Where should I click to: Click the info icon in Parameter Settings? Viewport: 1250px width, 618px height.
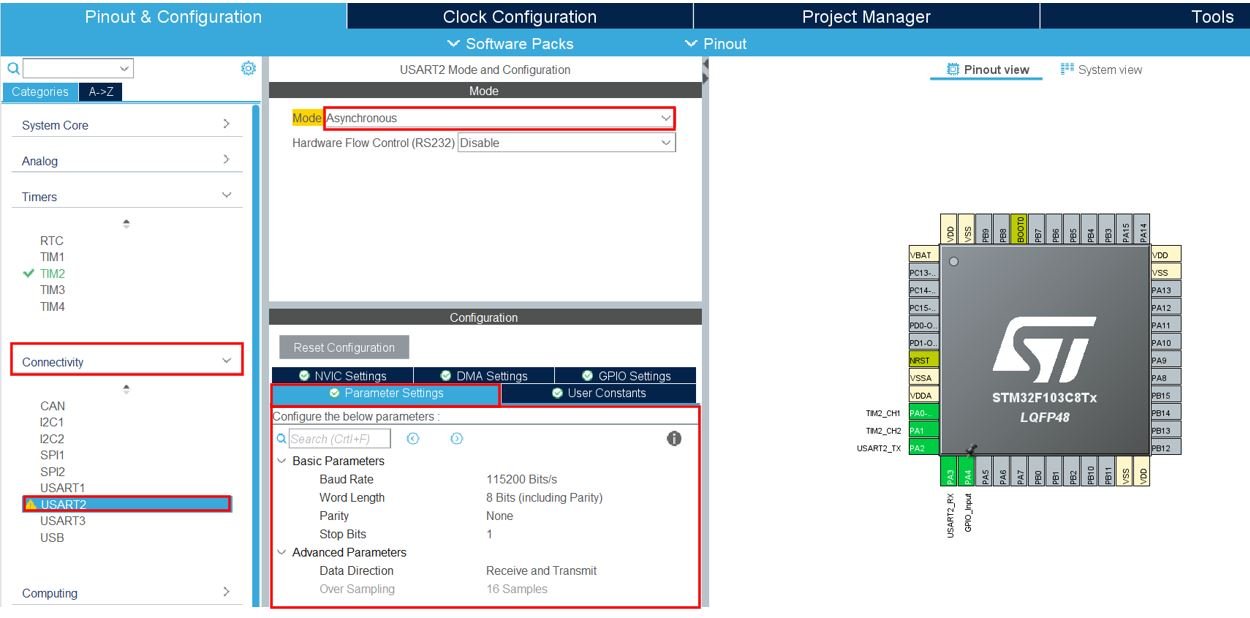674,439
